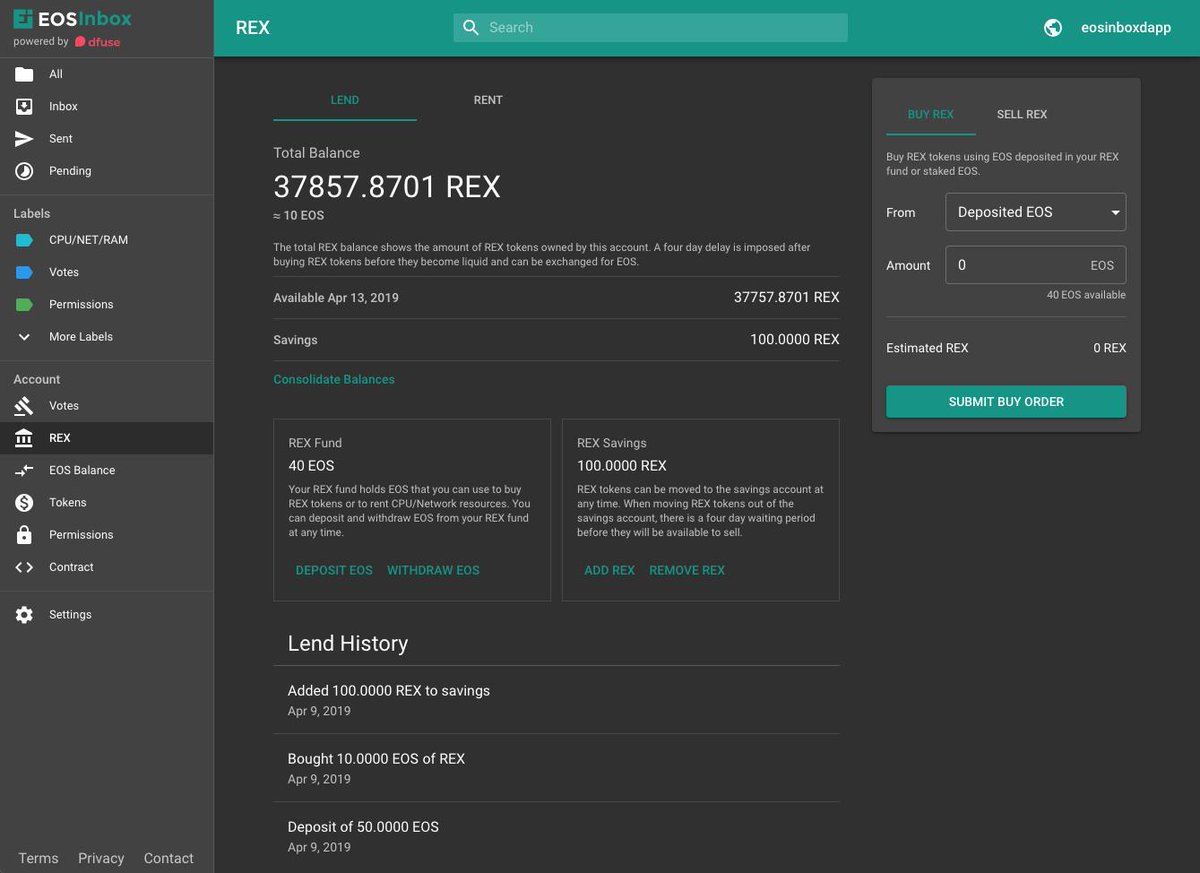Click the EOS Inbox logo icon
1200x873 pixels.
(x=24, y=19)
